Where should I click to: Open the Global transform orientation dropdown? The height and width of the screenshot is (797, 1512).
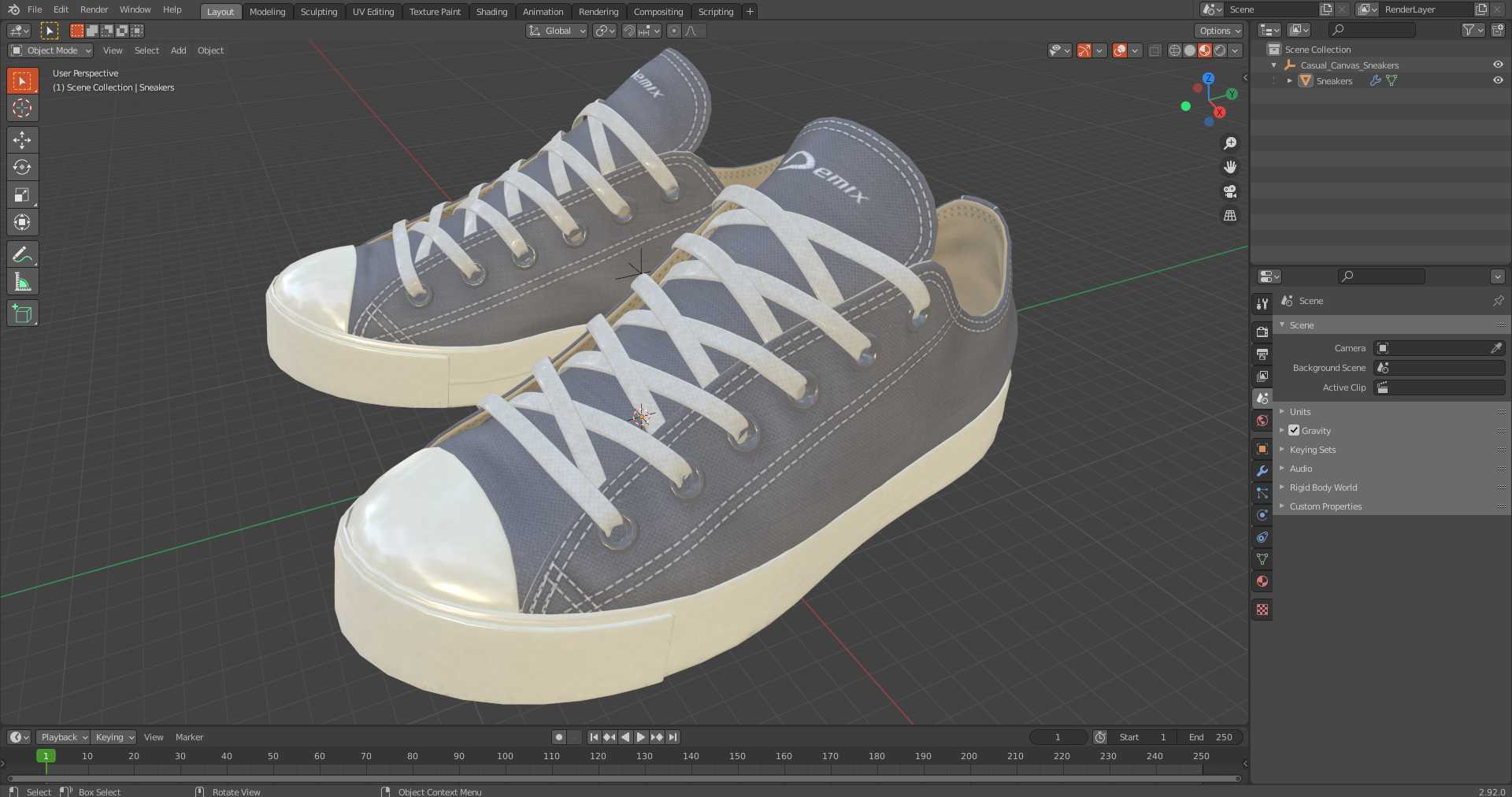(x=557, y=31)
